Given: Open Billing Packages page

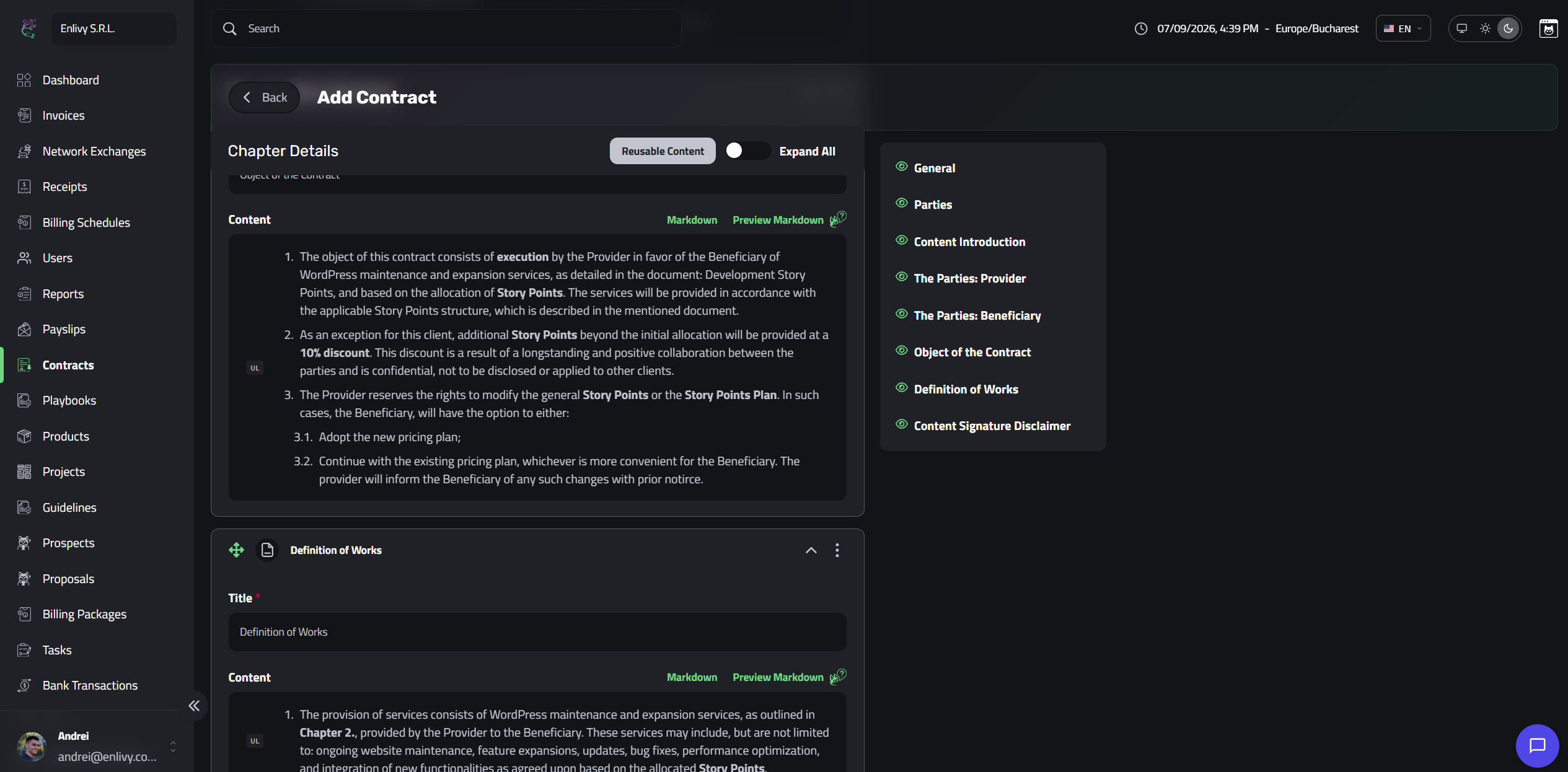Looking at the screenshot, I should 84,614.
